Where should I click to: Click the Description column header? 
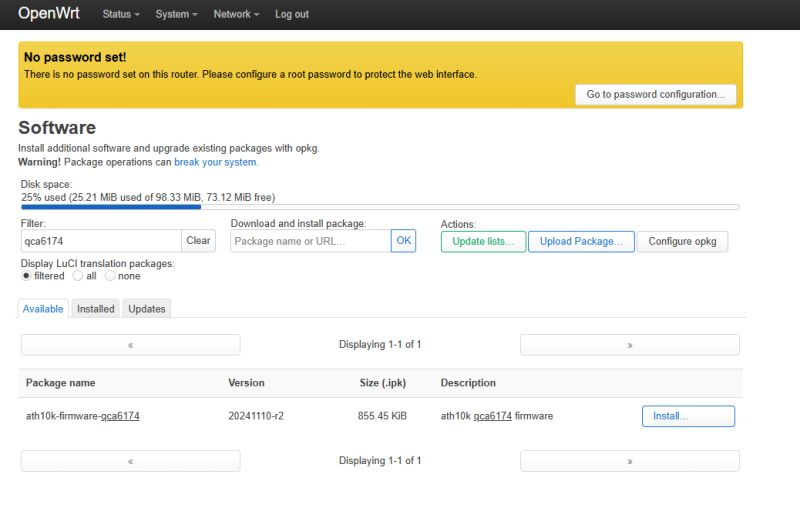point(468,383)
